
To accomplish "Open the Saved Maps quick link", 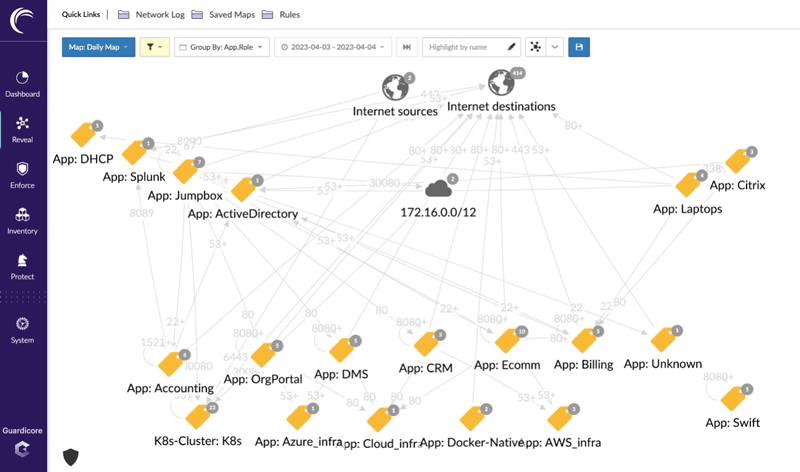I will coord(223,15).
